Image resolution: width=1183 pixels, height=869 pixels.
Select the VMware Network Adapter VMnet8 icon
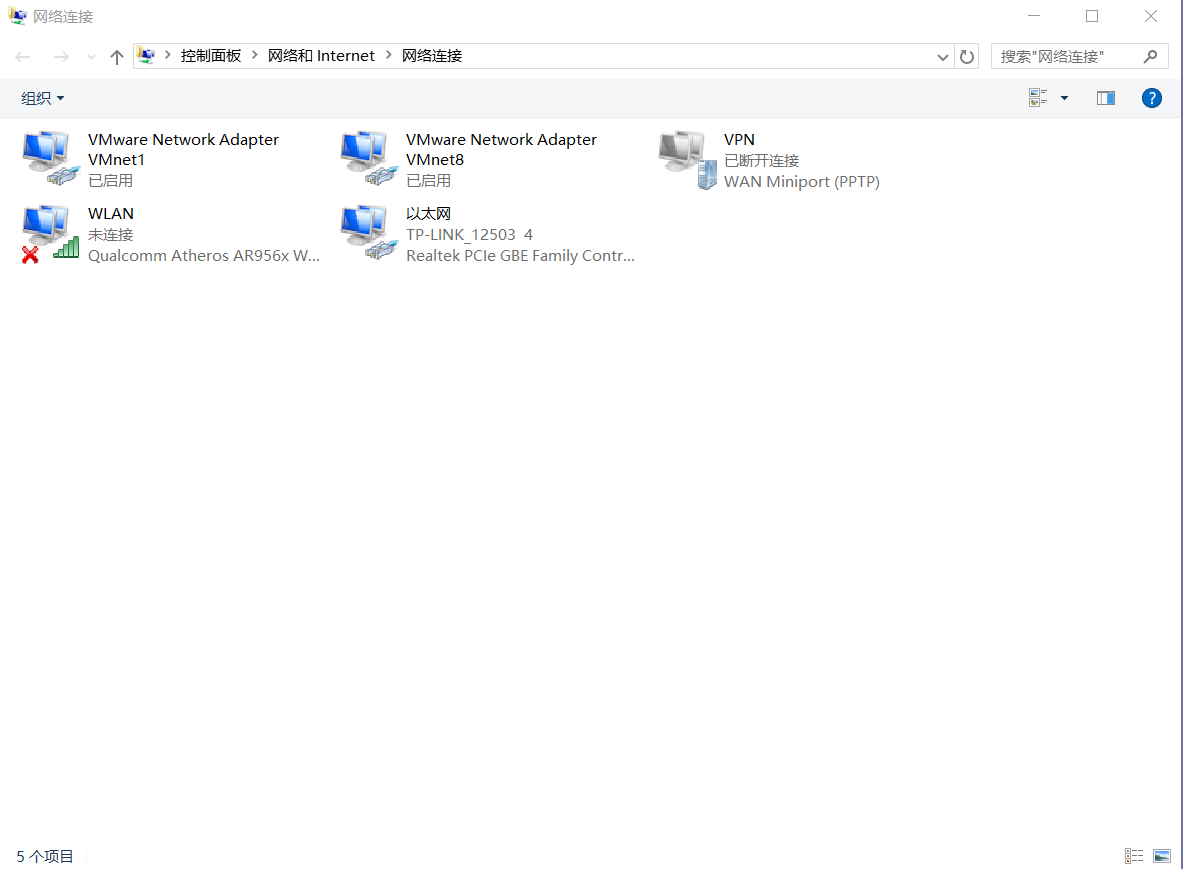point(369,158)
